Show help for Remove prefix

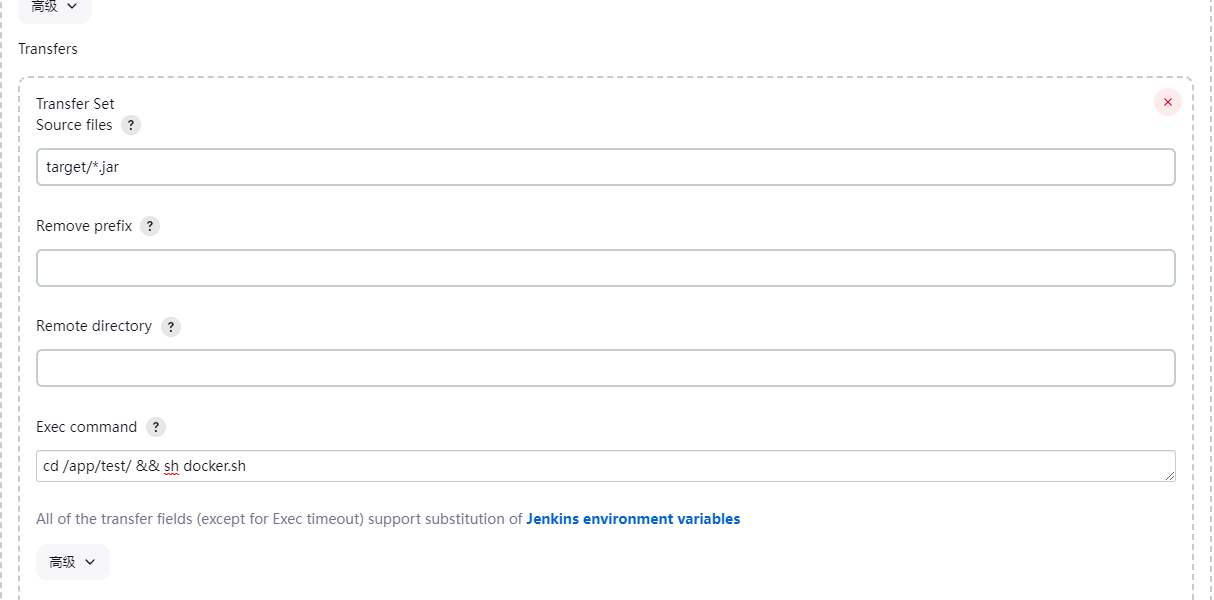150,226
